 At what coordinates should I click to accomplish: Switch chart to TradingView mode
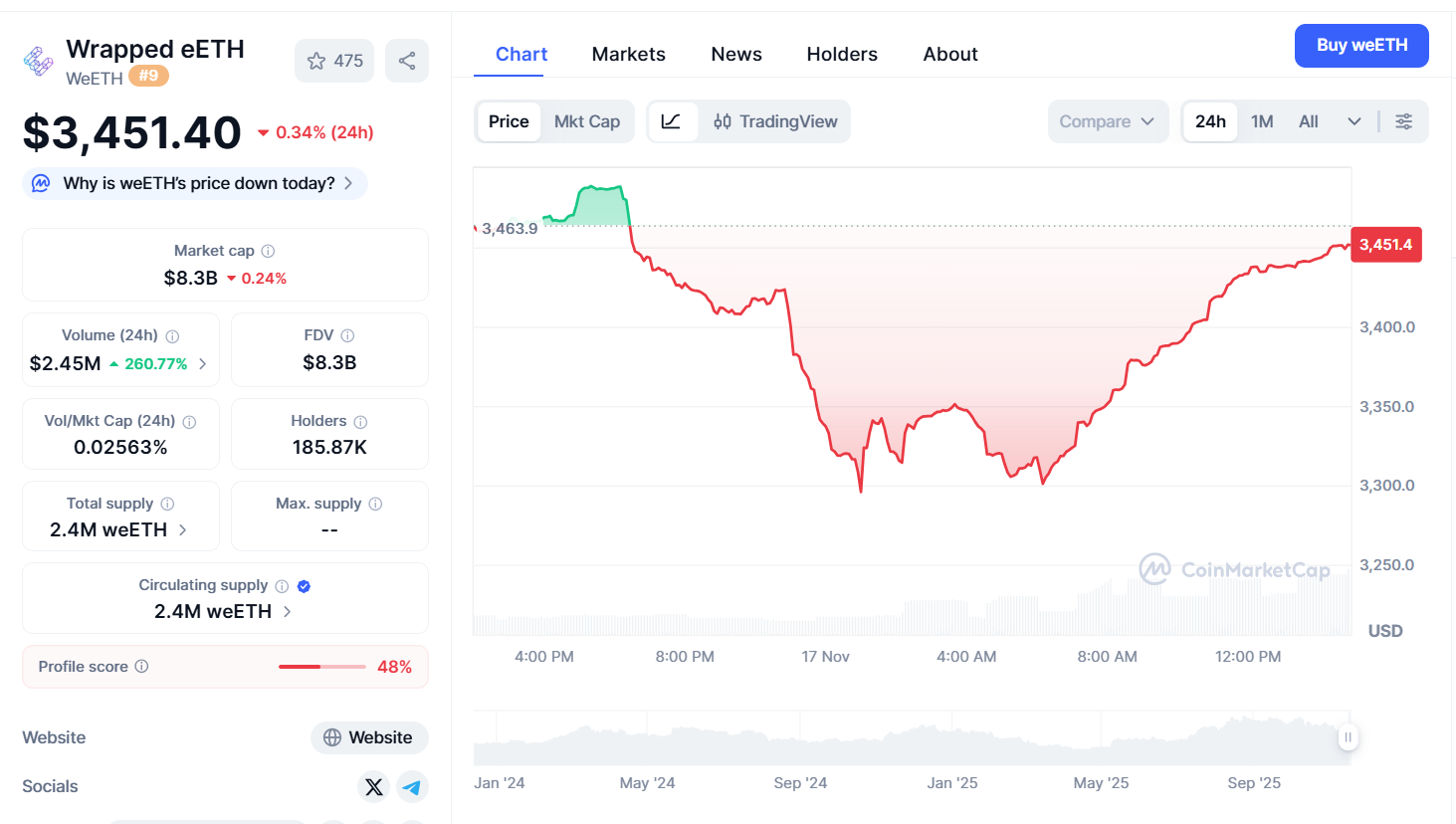tap(775, 121)
